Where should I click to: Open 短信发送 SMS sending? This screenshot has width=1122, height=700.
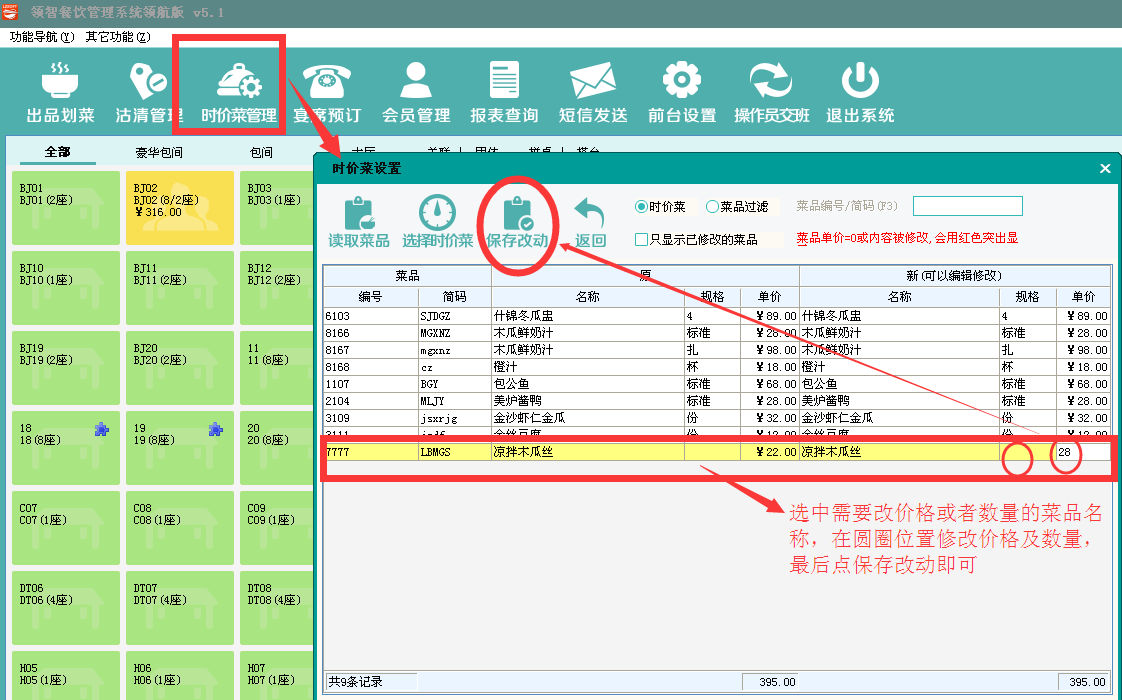tap(593, 92)
